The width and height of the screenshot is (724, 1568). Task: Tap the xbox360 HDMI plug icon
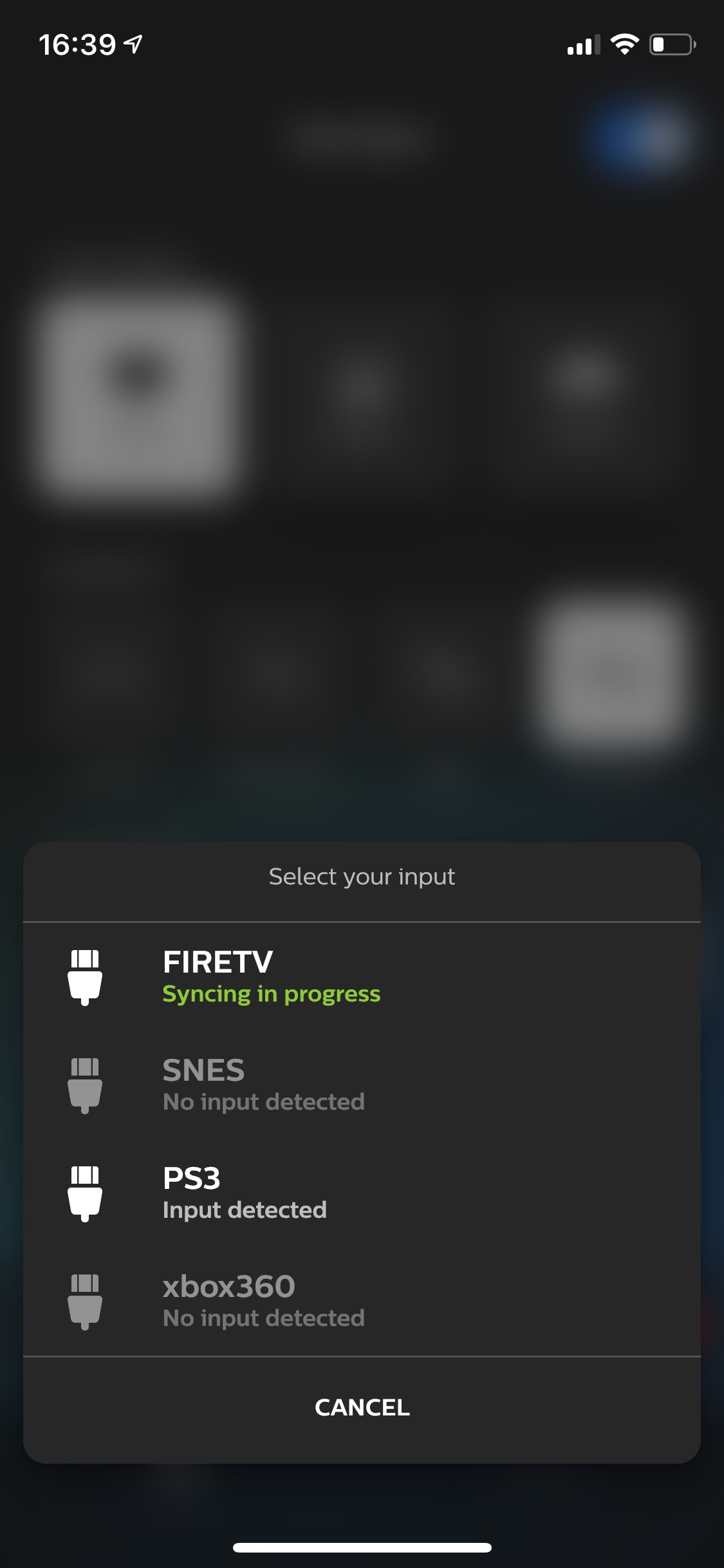click(85, 1302)
